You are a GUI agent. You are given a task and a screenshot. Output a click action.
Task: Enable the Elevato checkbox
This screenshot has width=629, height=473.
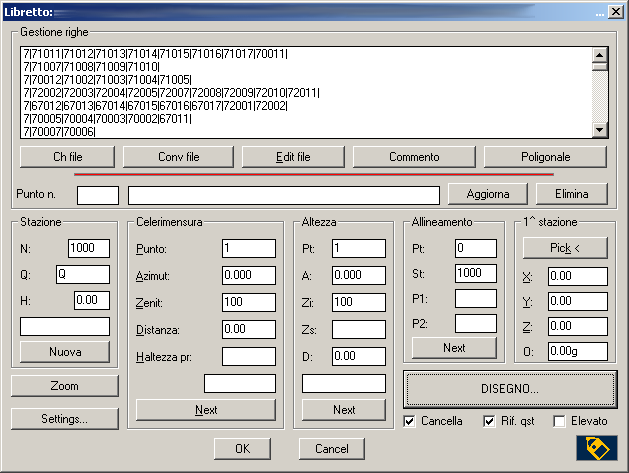tap(559, 421)
